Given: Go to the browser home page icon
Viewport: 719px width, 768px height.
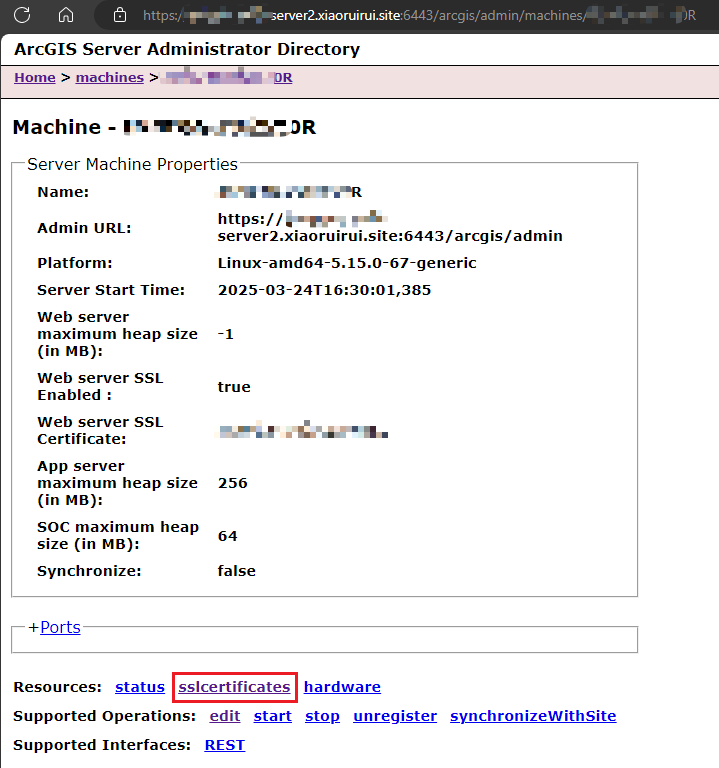Looking at the screenshot, I should 66,15.
